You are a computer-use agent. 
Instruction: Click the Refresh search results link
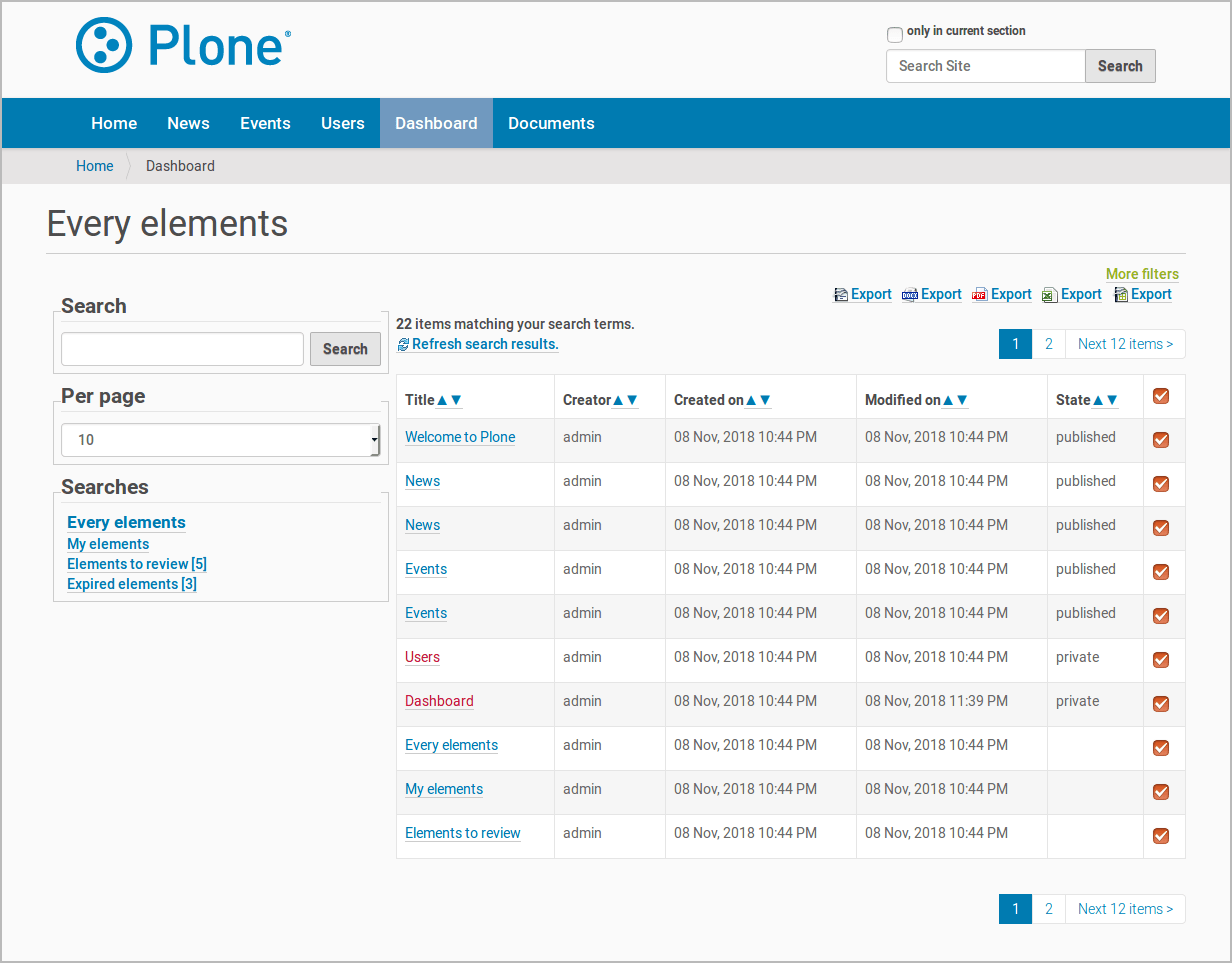click(485, 344)
